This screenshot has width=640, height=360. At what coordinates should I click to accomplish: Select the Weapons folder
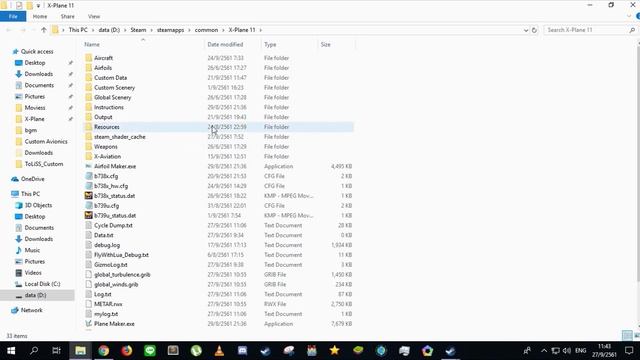tap(106, 147)
